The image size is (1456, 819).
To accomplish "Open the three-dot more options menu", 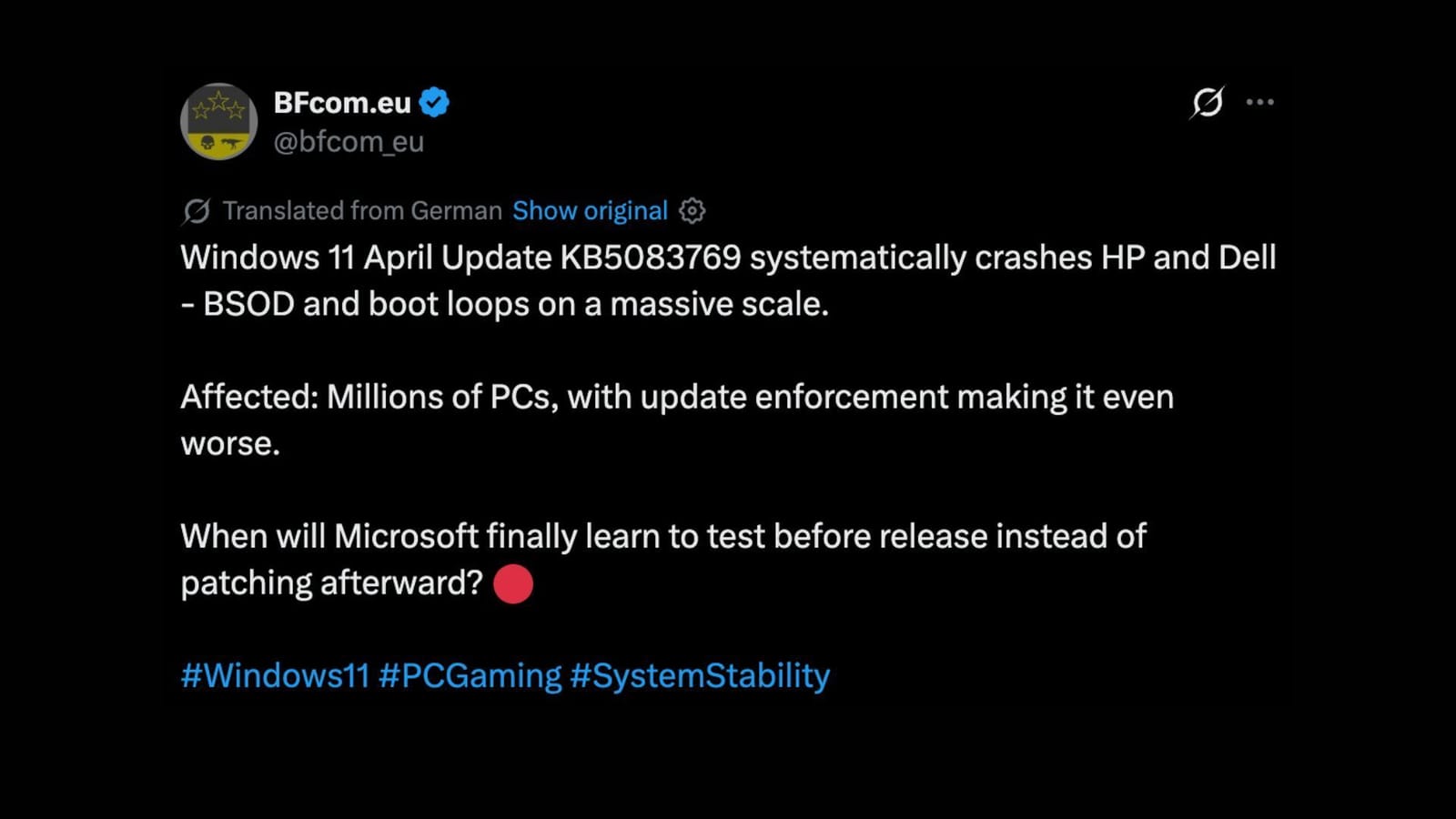I will [1259, 102].
